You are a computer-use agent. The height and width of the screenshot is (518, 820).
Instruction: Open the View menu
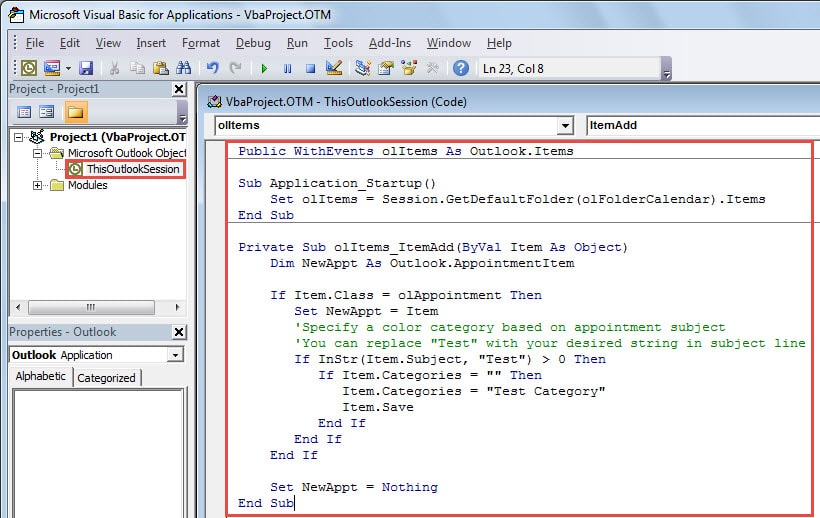pyautogui.click(x=108, y=43)
